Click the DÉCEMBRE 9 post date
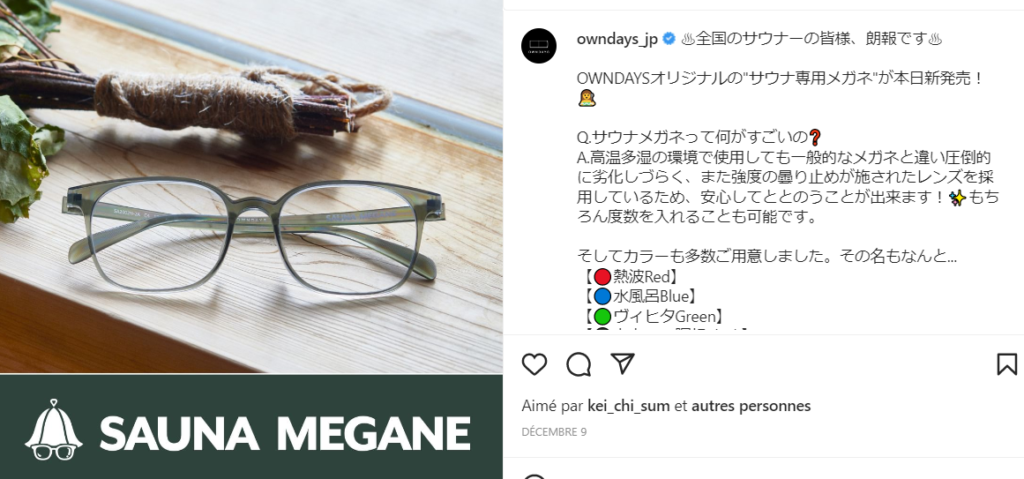 (x=554, y=432)
